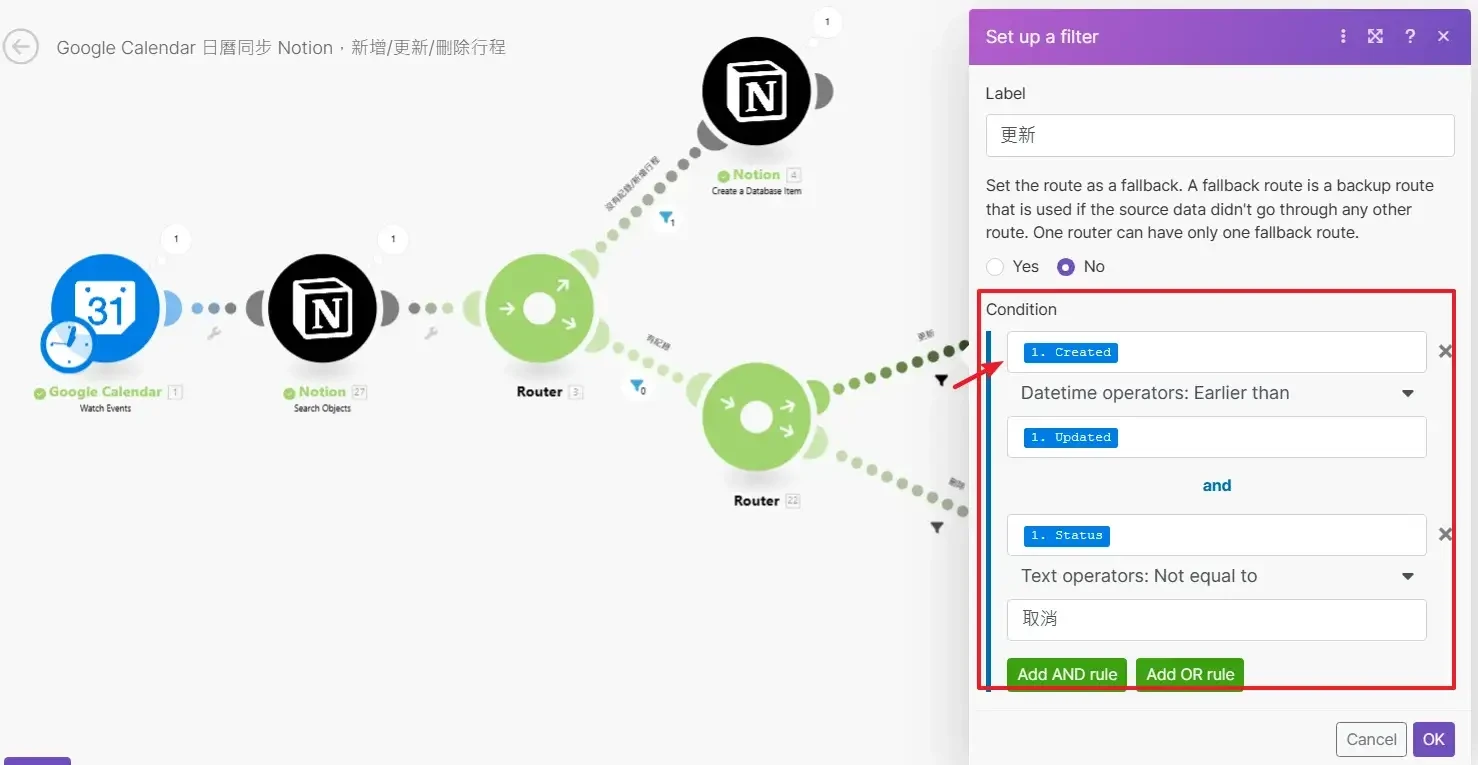
Task: Open help for the filter panel
Action: tap(1410, 36)
